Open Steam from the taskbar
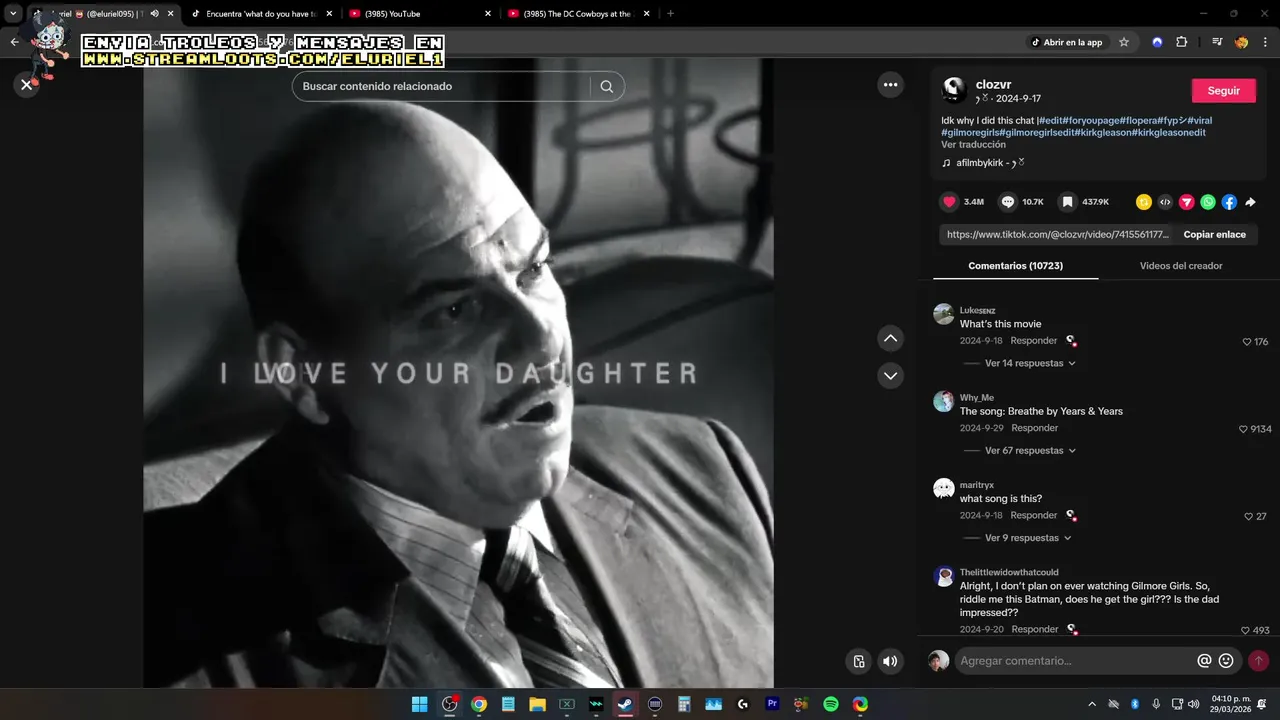1280x720 pixels. coord(625,704)
